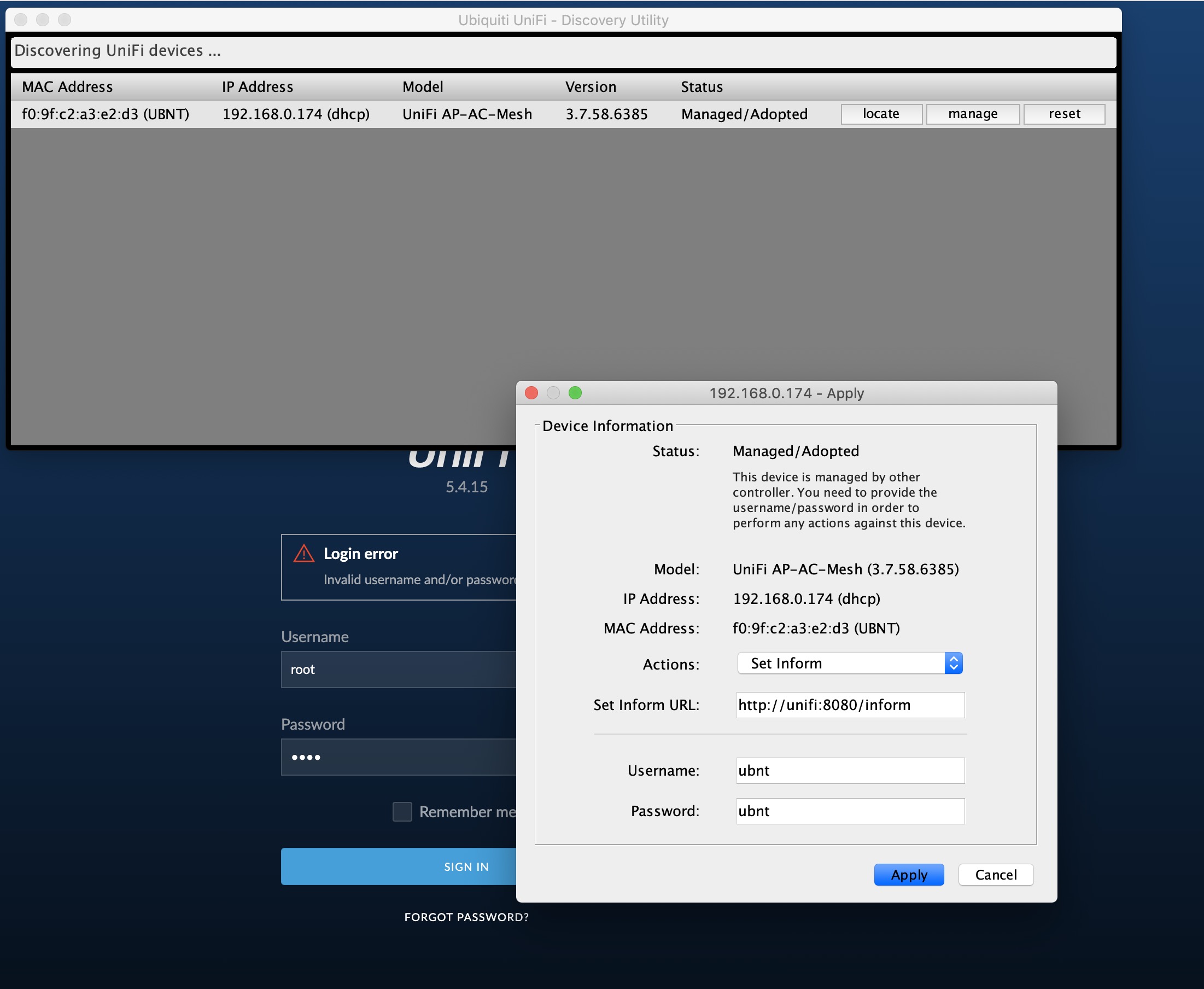
Task: Click the dialog Password field
Action: click(850, 811)
